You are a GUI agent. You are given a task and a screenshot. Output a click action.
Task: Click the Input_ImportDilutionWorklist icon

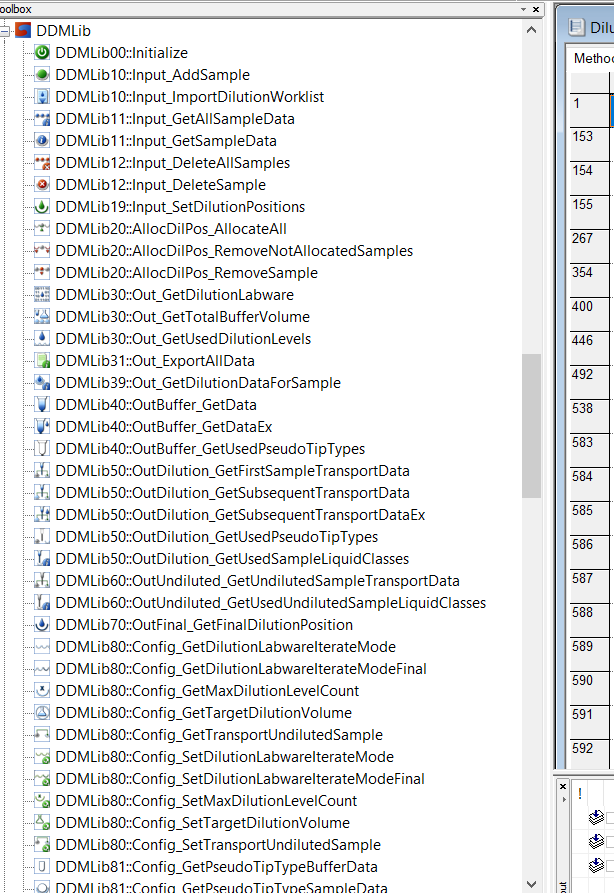(x=42, y=97)
